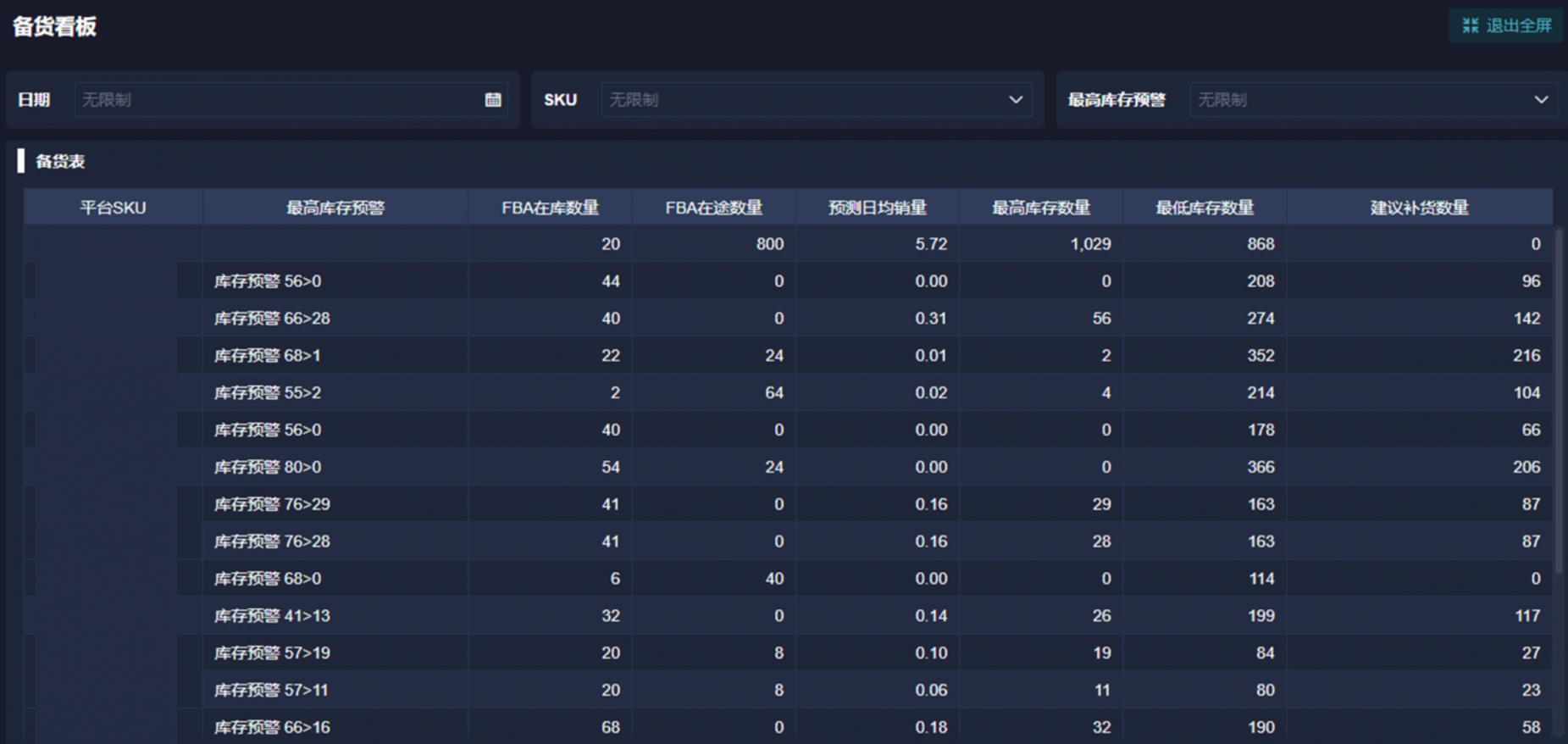Select the FBA在途数量 column header
This screenshot has height=744, width=1568.
pos(713,208)
